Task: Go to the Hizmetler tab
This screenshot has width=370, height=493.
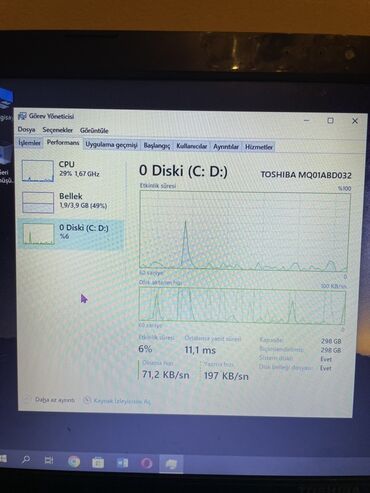Action: pyautogui.click(x=259, y=147)
